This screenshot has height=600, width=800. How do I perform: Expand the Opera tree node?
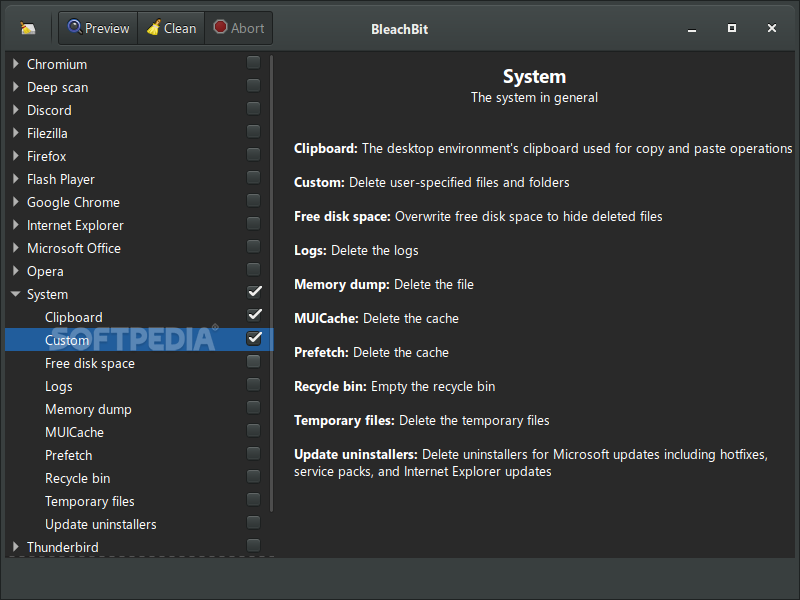[x=15, y=270]
